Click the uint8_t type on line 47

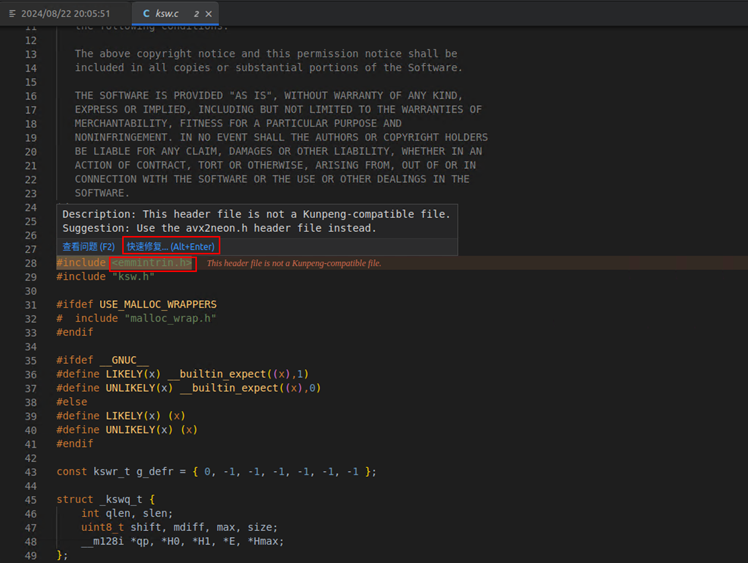pyautogui.click(x=103, y=527)
